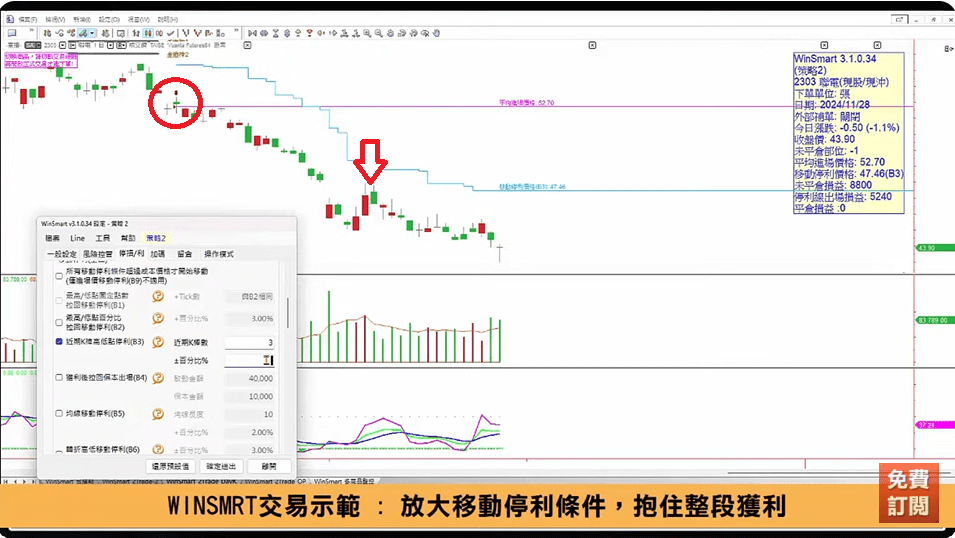Click the horizontal scrollbar at bottom right
Screen dimensions: 955x538
click(x=837, y=473)
